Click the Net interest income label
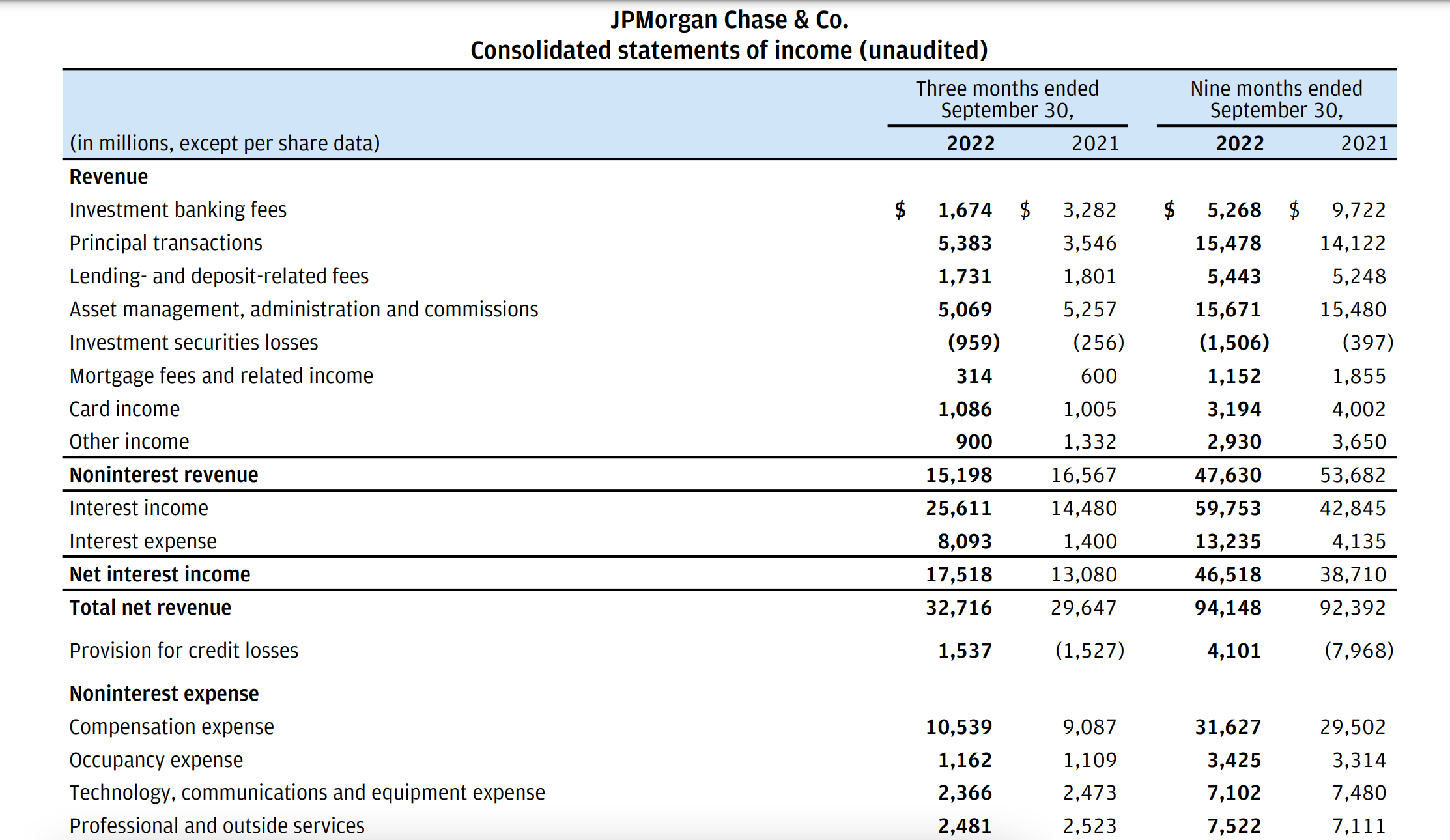 point(160,574)
